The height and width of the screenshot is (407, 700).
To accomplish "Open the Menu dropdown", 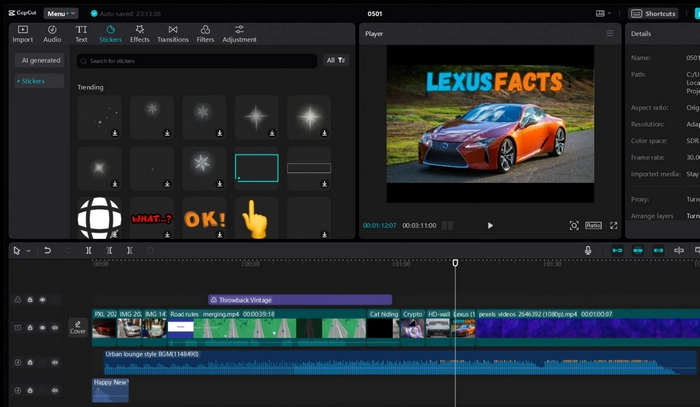I will 61,13.
